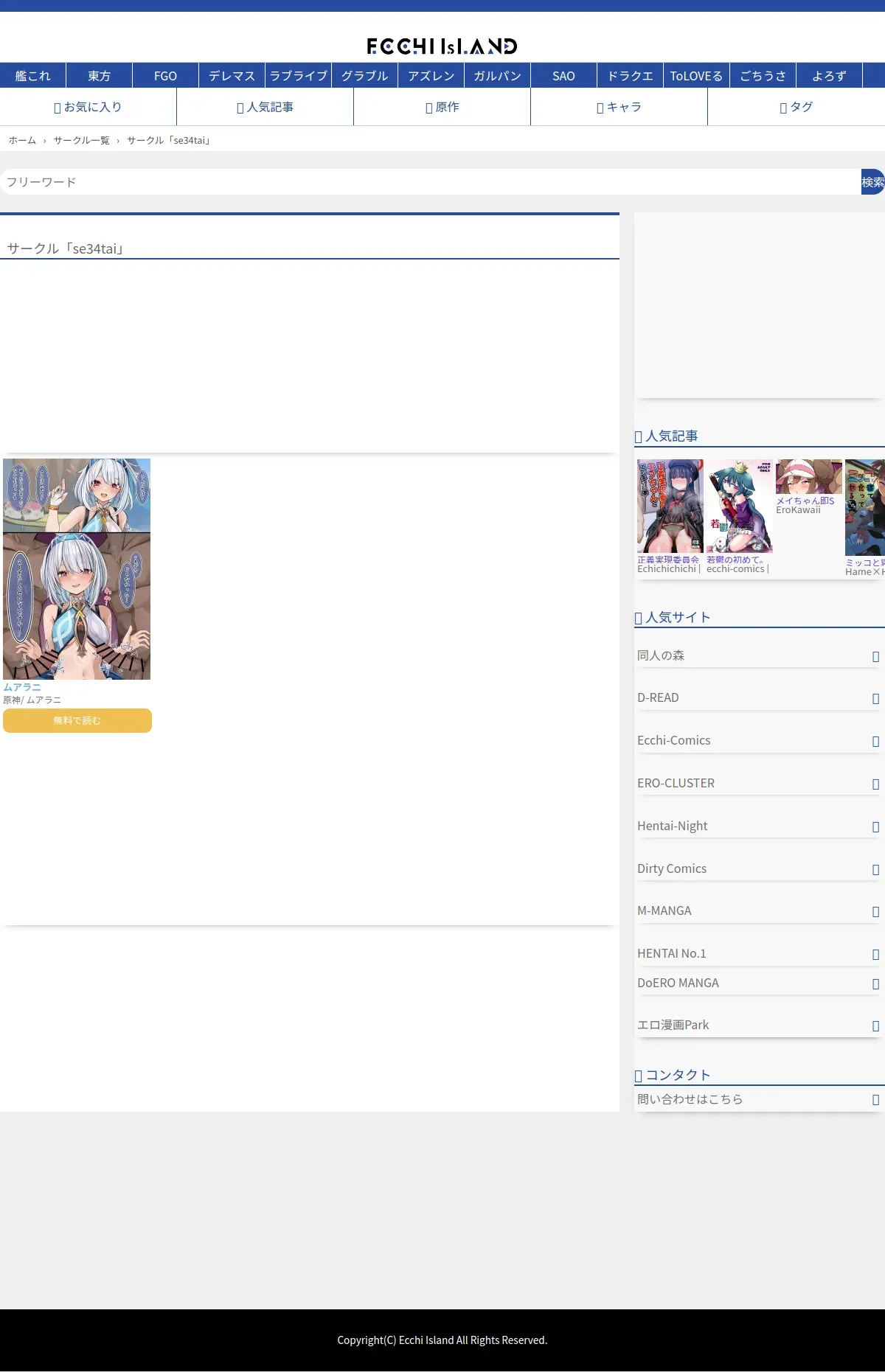Screen dimensions: 885x1372
Task: Select the 艦これ category tab
Action: (x=32, y=76)
